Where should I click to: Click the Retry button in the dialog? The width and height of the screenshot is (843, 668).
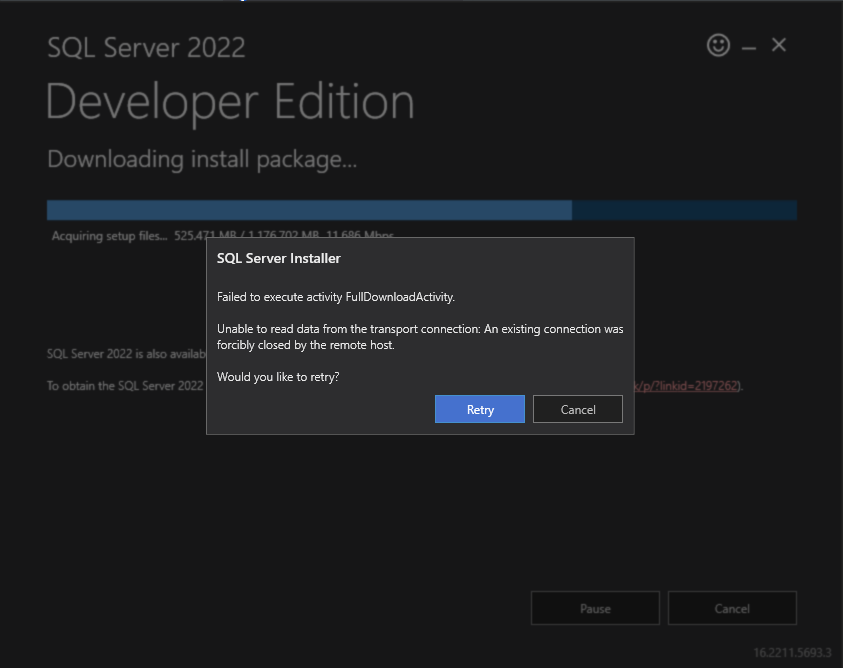click(x=480, y=409)
